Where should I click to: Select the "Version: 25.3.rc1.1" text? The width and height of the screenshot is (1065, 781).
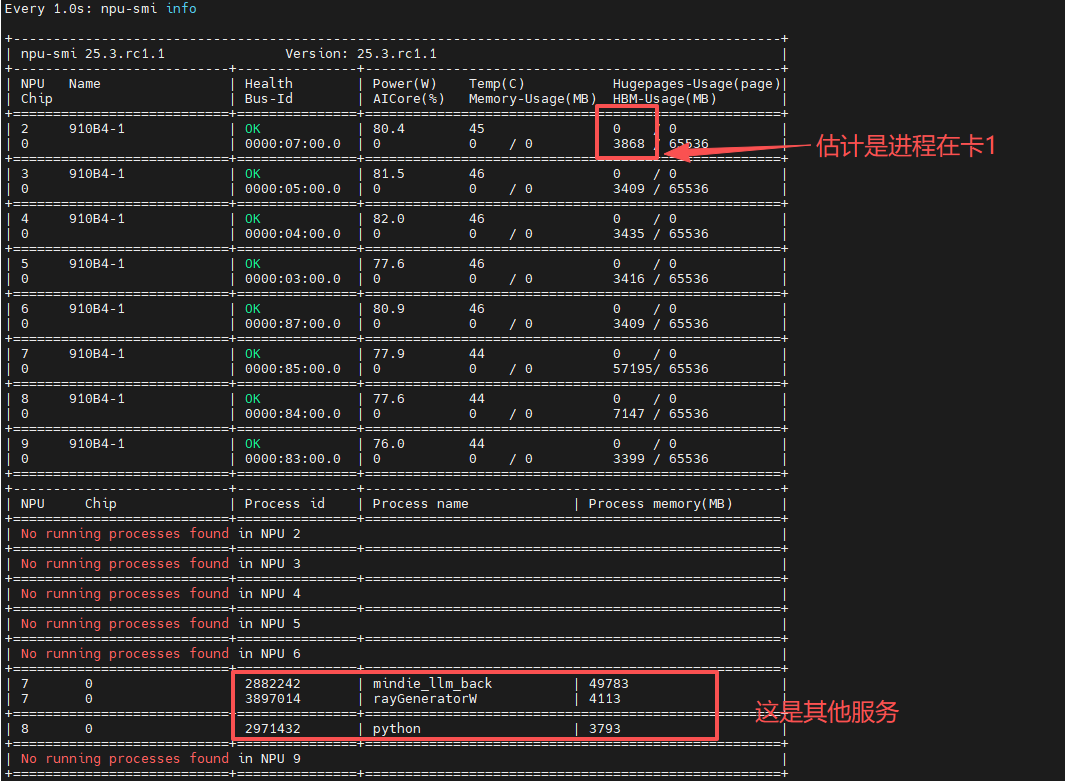[x=361, y=54]
